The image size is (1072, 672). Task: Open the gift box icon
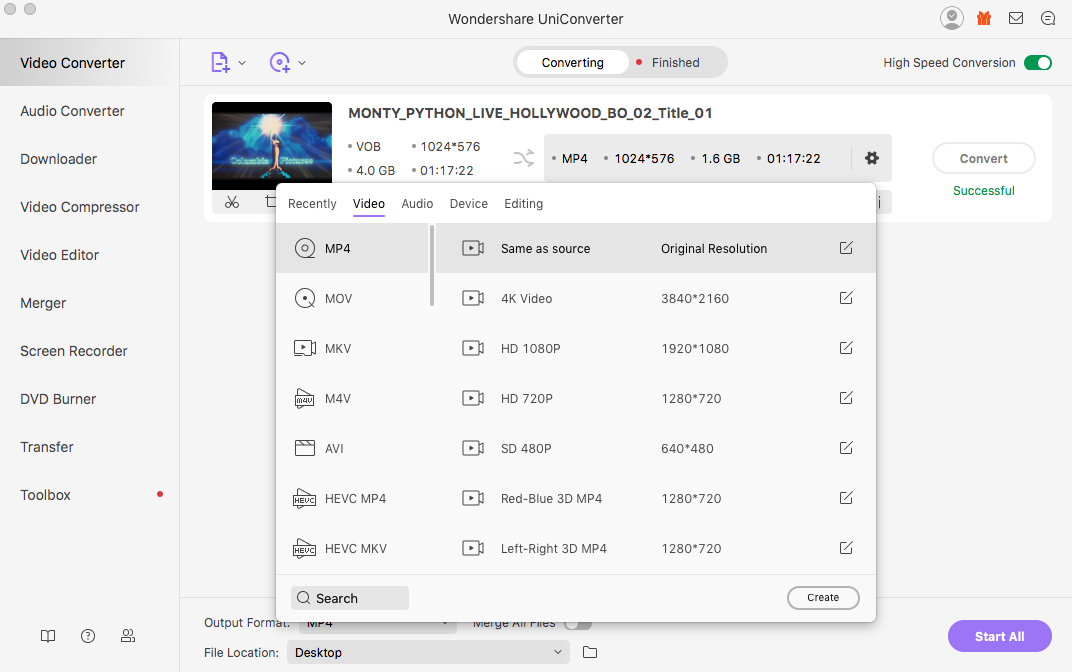984,18
